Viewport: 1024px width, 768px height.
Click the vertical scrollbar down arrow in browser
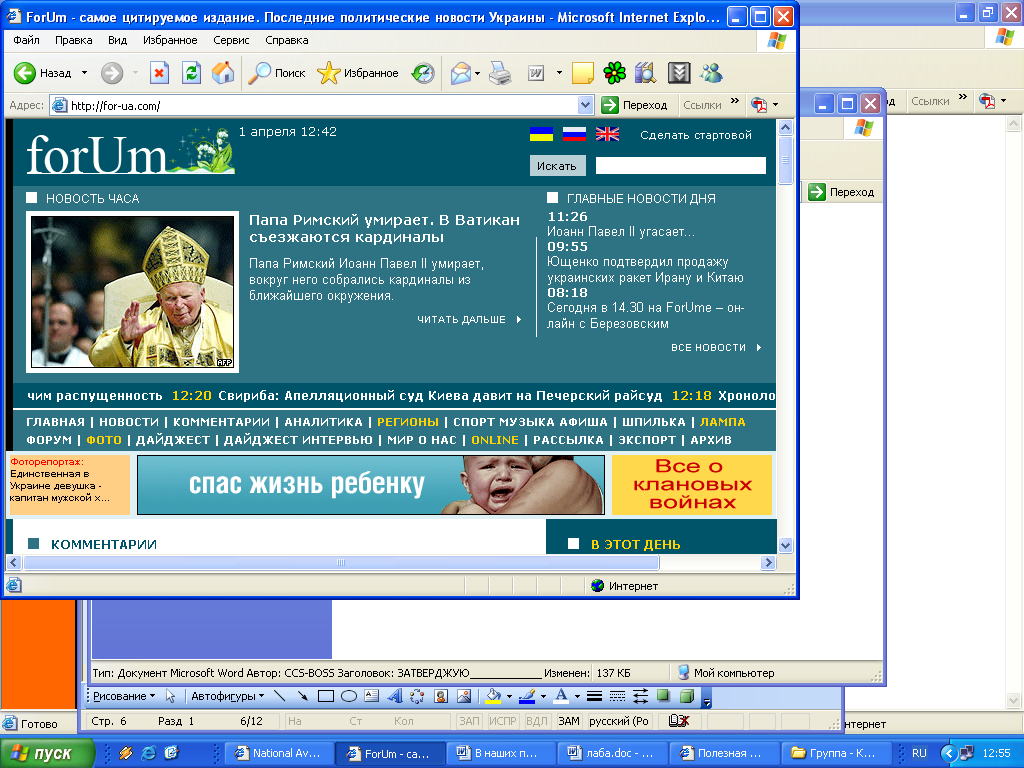pyautogui.click(x=786, y=545)
